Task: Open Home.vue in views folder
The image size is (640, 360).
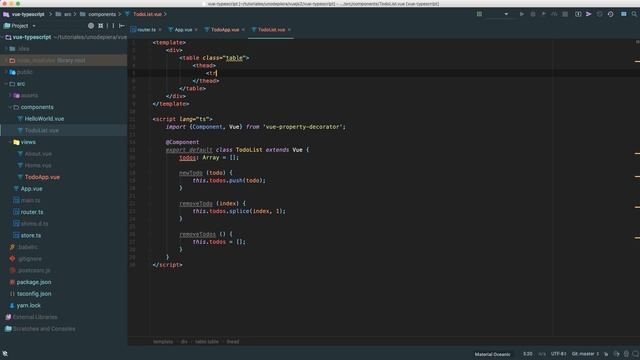Action: [38, 165]
